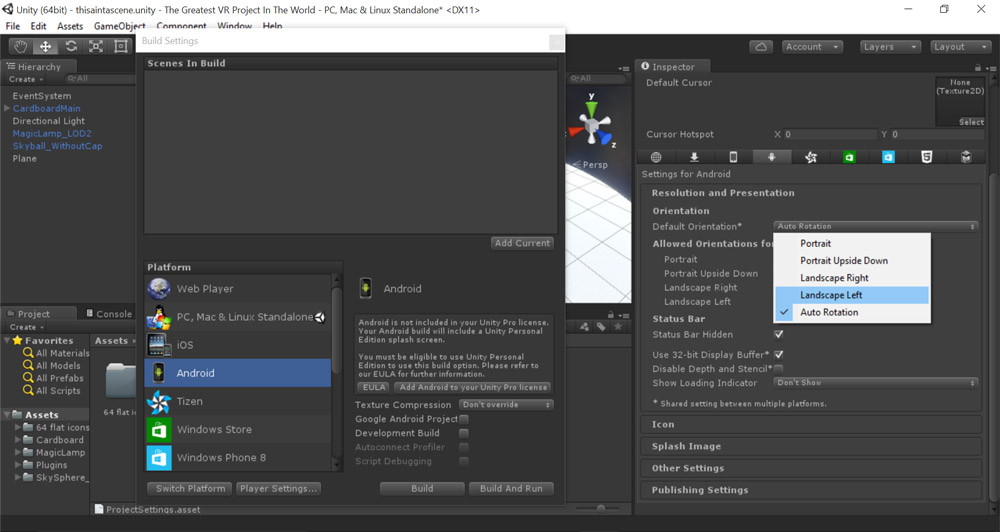Screen dimensions: 1000x532
Task: Click search-by-label tag icon in Project panel
Action: click(x=601, y=327)
